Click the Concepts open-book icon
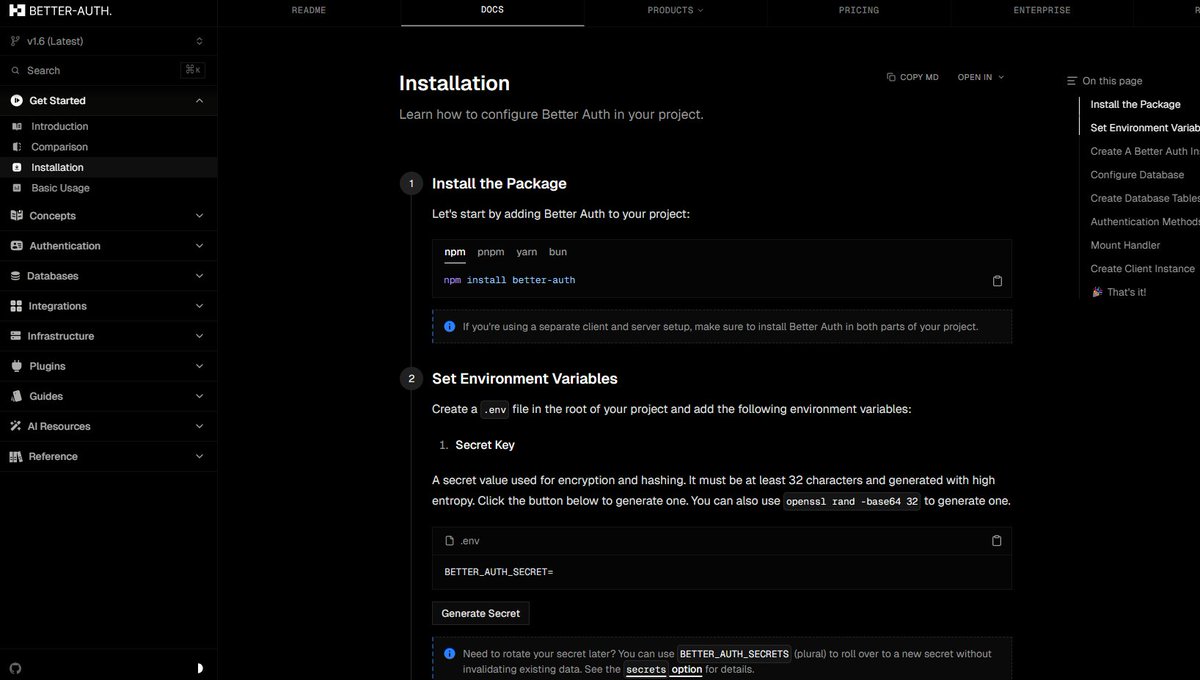 point(16,216)
